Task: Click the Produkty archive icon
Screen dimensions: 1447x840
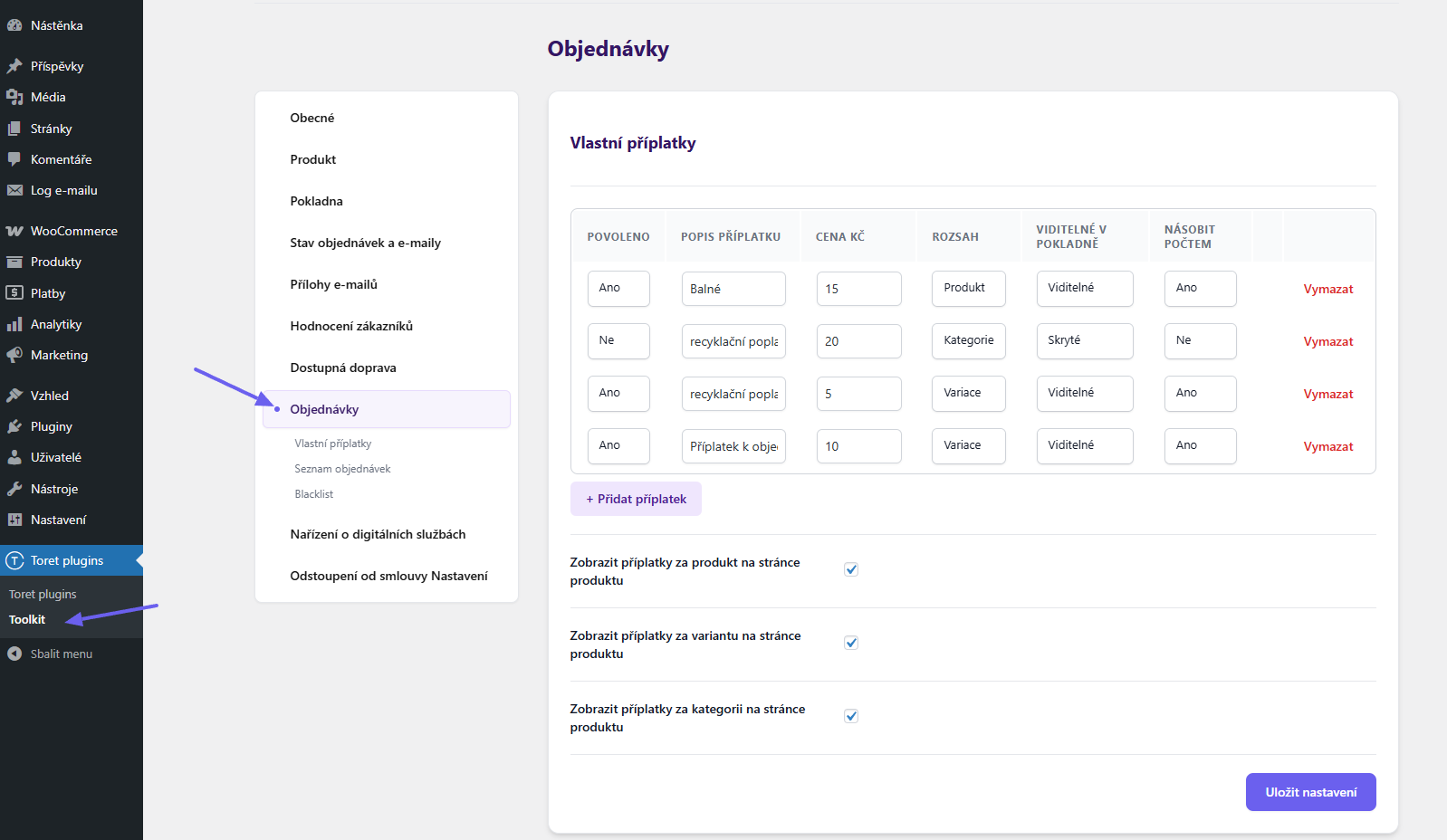Action: [14, 262]
